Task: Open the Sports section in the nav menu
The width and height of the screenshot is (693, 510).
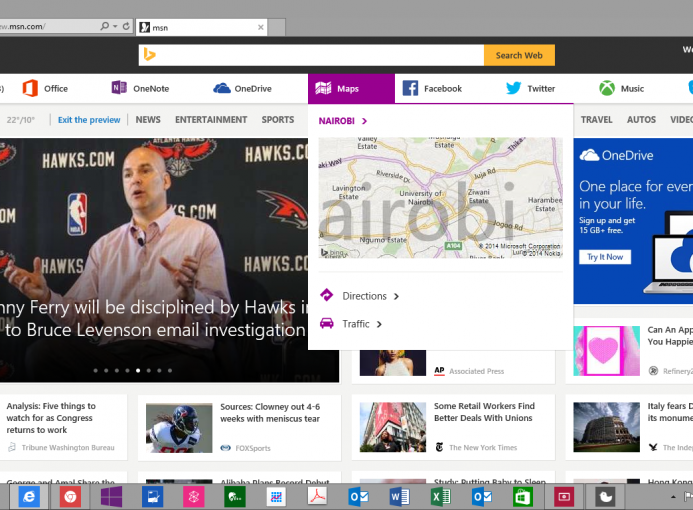Action: [278, 120]
